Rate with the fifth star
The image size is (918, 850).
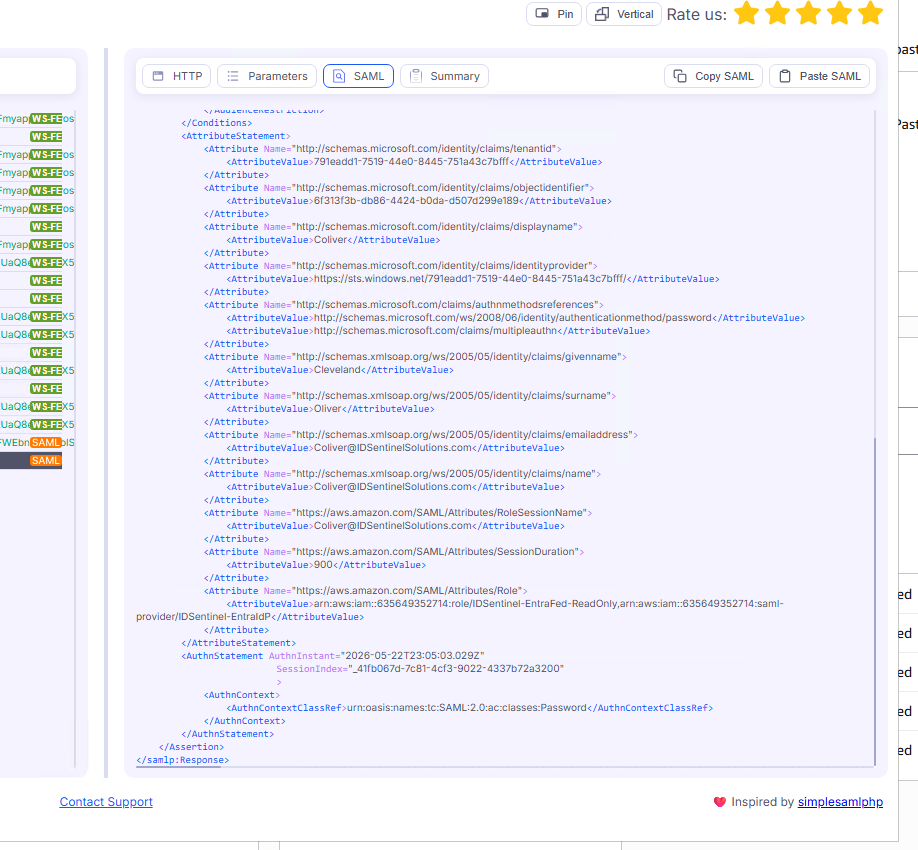(x=871, y=13)
